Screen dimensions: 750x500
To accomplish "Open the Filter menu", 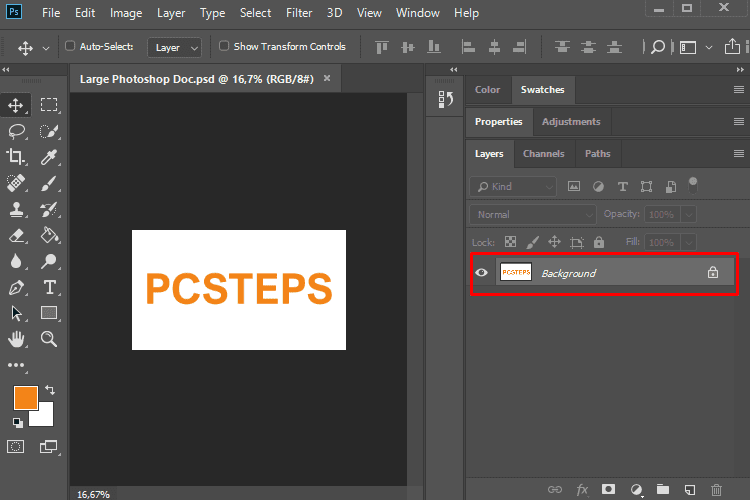I will pyautogui.click(x=299, y=13).
